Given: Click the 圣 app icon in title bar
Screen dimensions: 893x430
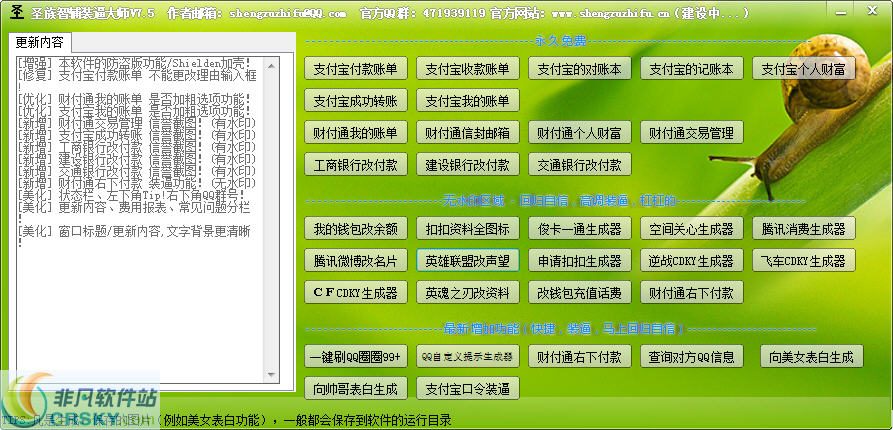Looking at the screenshot, I should point(17,12).
